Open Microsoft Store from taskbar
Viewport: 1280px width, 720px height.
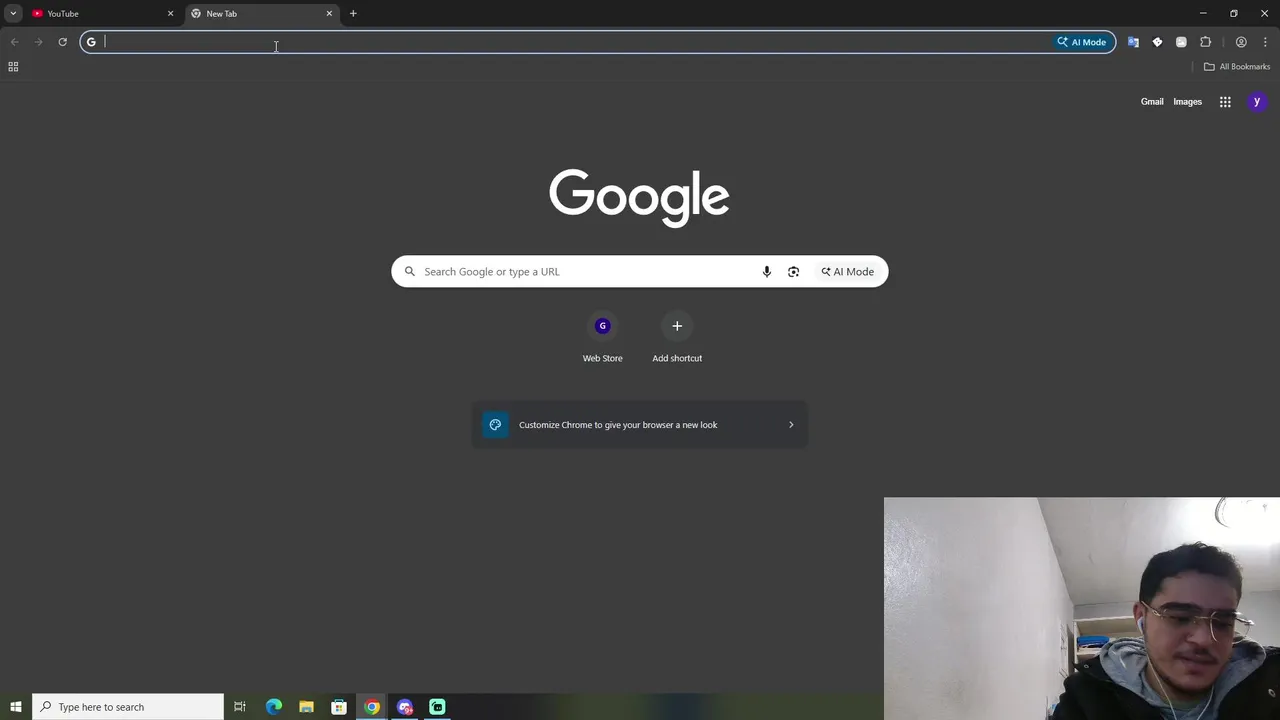pos(339,707)
